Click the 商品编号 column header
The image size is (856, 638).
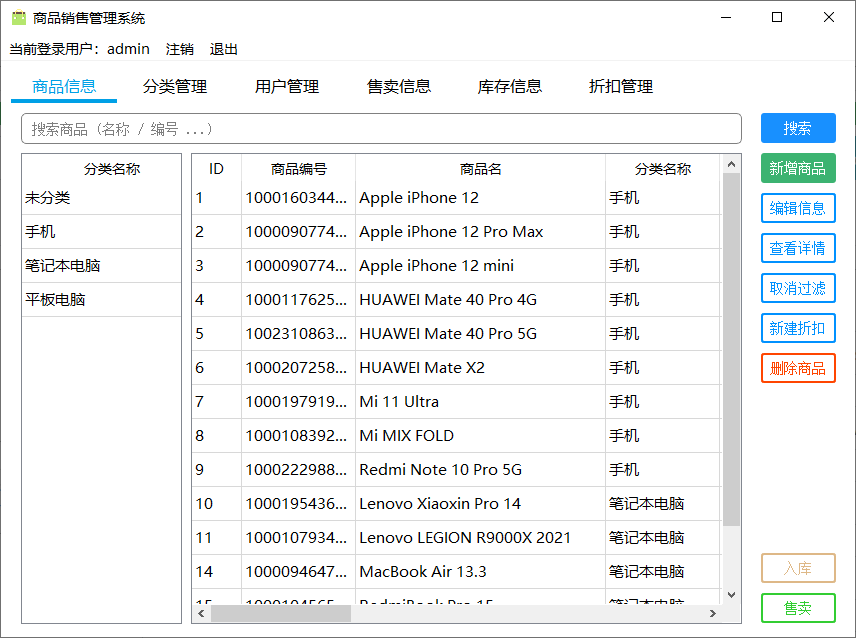tap(299, 169)
